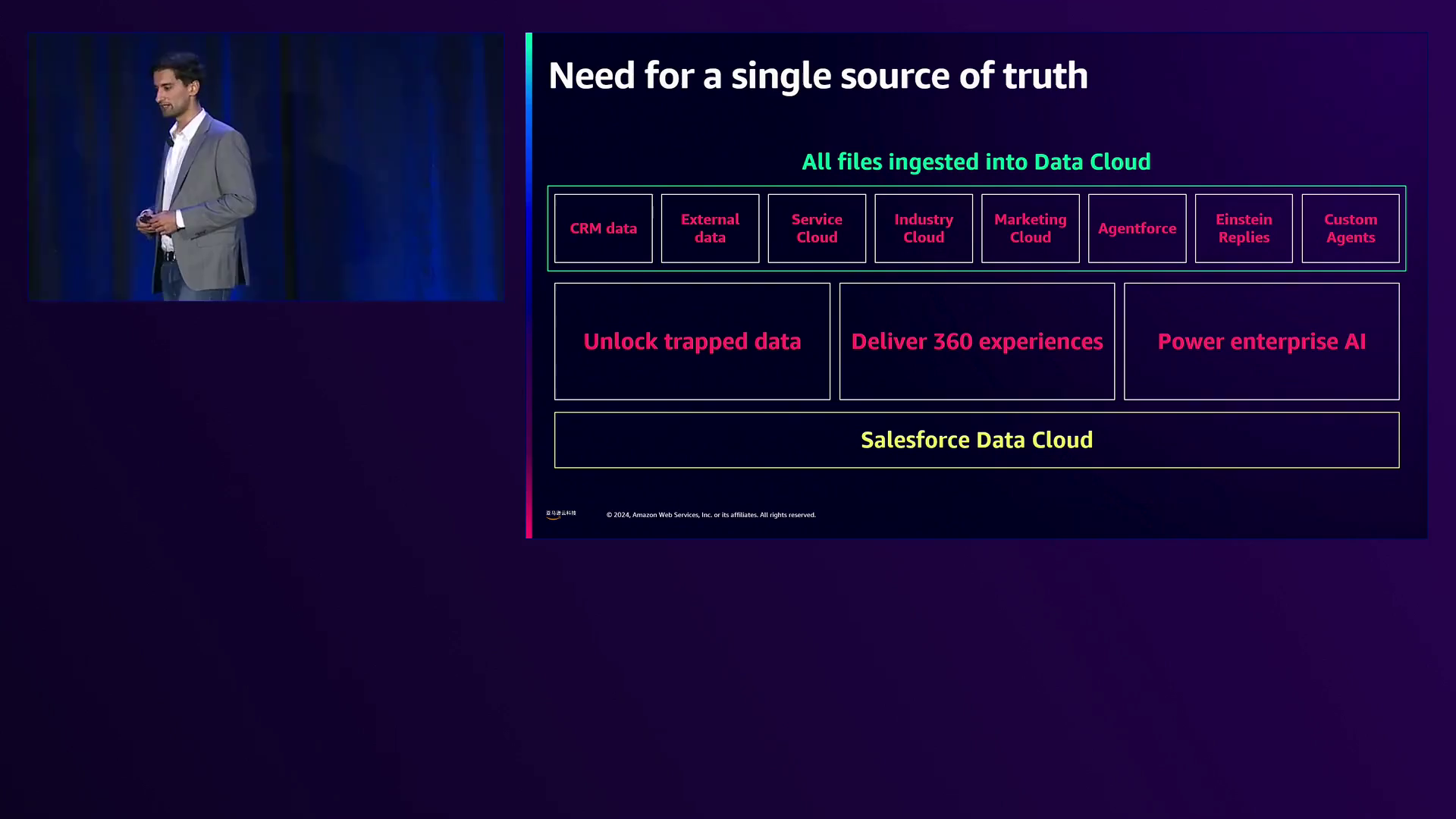Click the heading All files ingested into Data Cloud
Image resolution: width=1456 pixels, height=819 pixels.
977,162
